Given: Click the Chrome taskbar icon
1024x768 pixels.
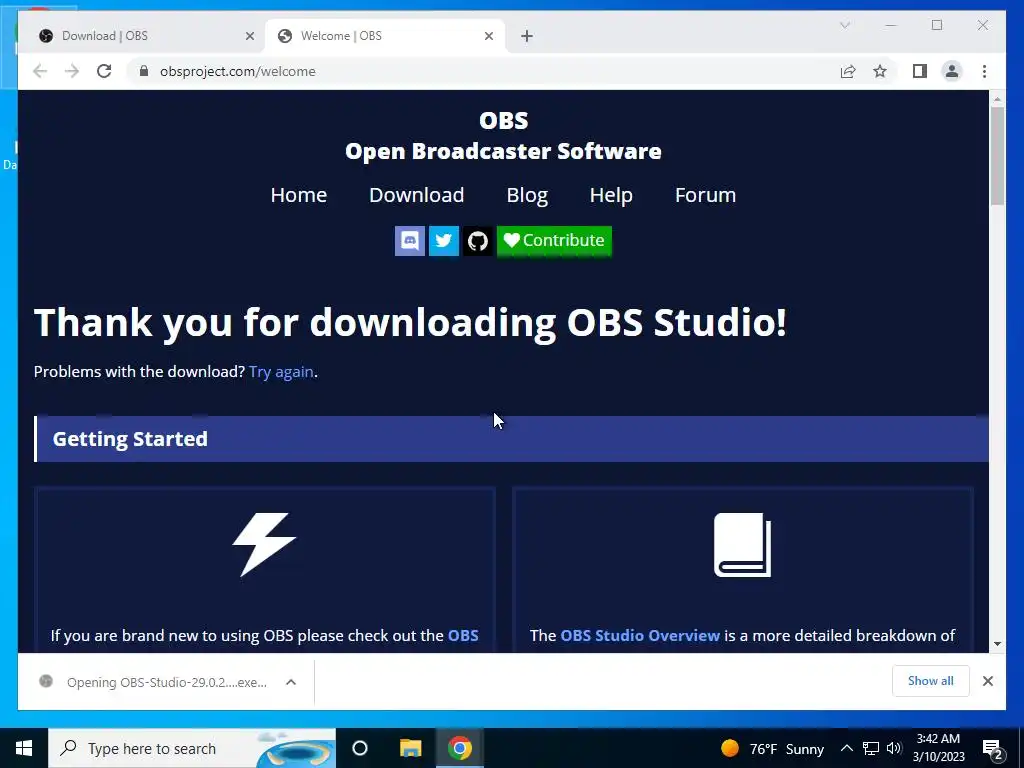Looking at the screenshot, I should [460, 748].
